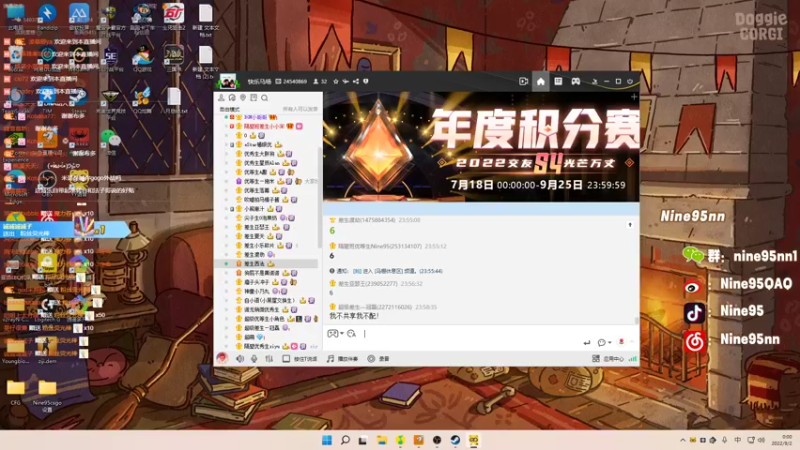Click the search icon in the sidebar toolbar
The image size is (800, 450).
(264, 98)
